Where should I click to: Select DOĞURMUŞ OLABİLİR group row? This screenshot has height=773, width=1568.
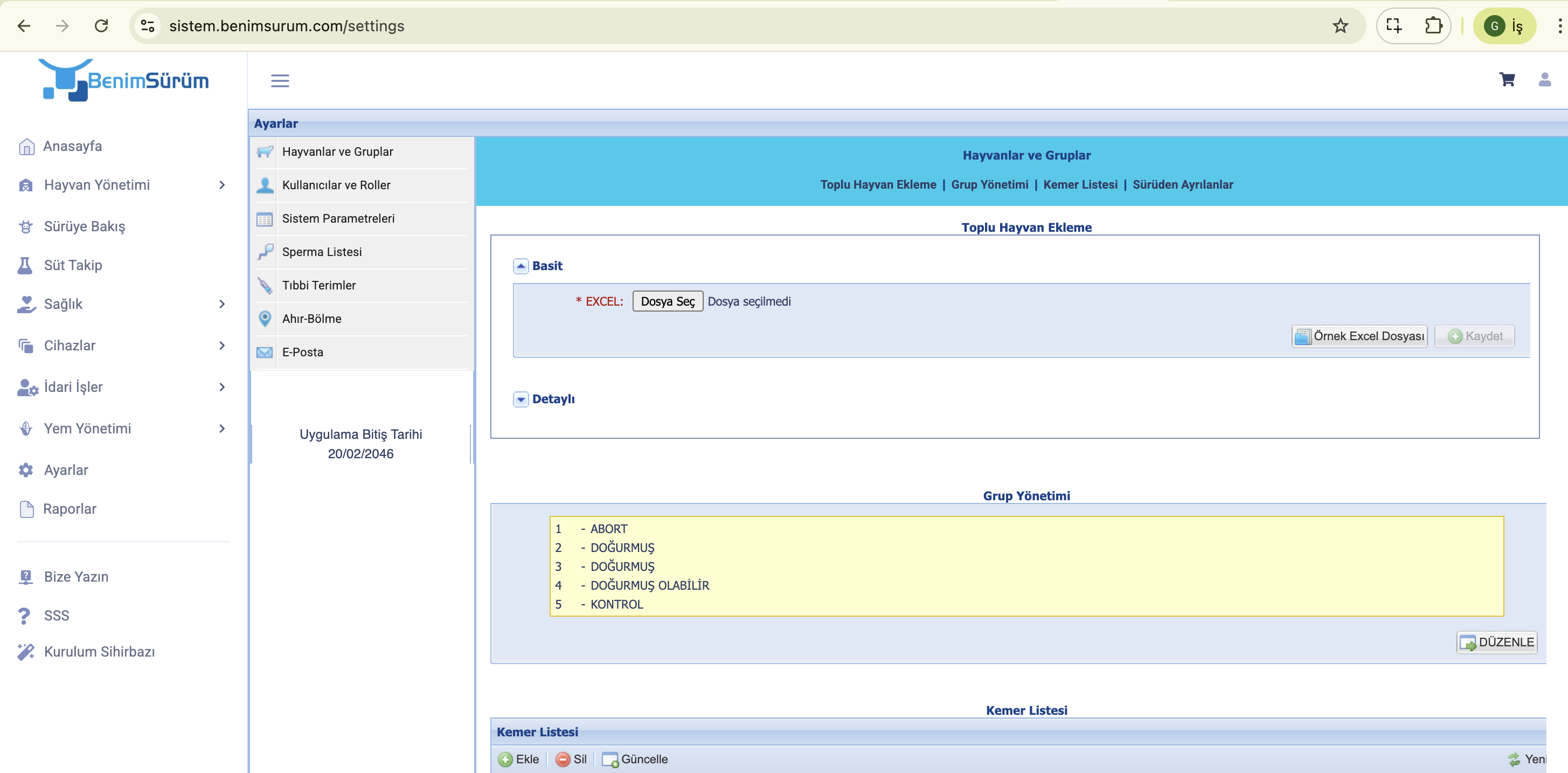[x=649, y=585]
